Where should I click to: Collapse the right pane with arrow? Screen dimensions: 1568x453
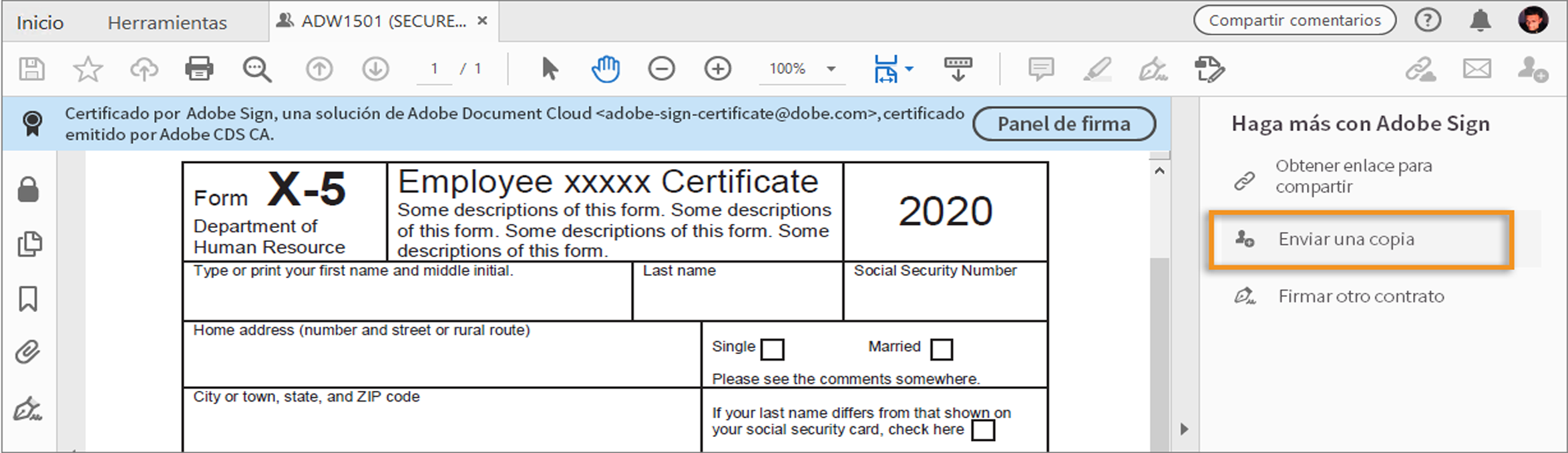(1184, 429)
